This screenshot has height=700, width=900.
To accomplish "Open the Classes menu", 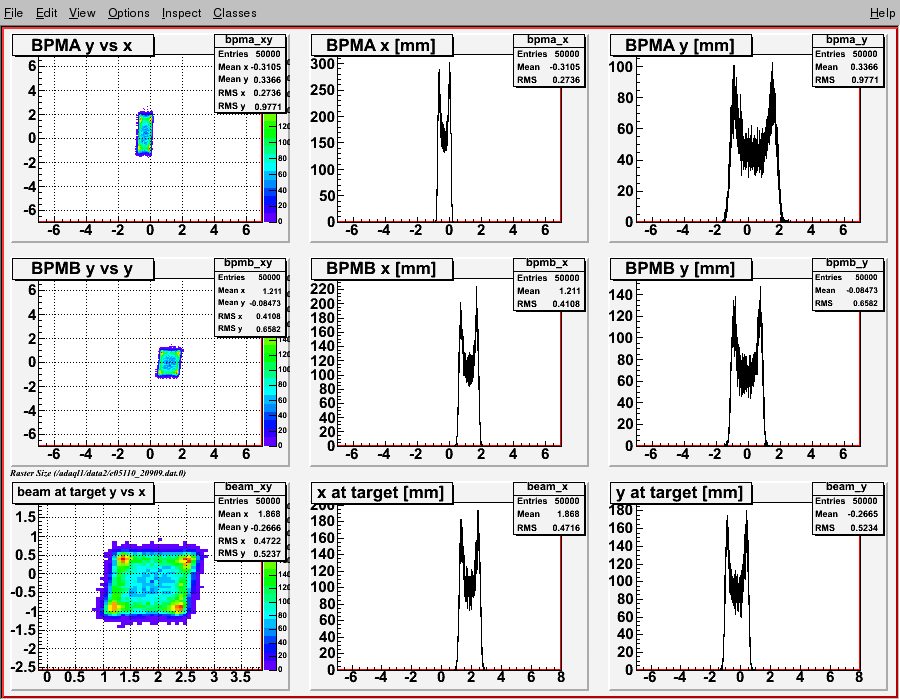I will [x=235, y=13].
